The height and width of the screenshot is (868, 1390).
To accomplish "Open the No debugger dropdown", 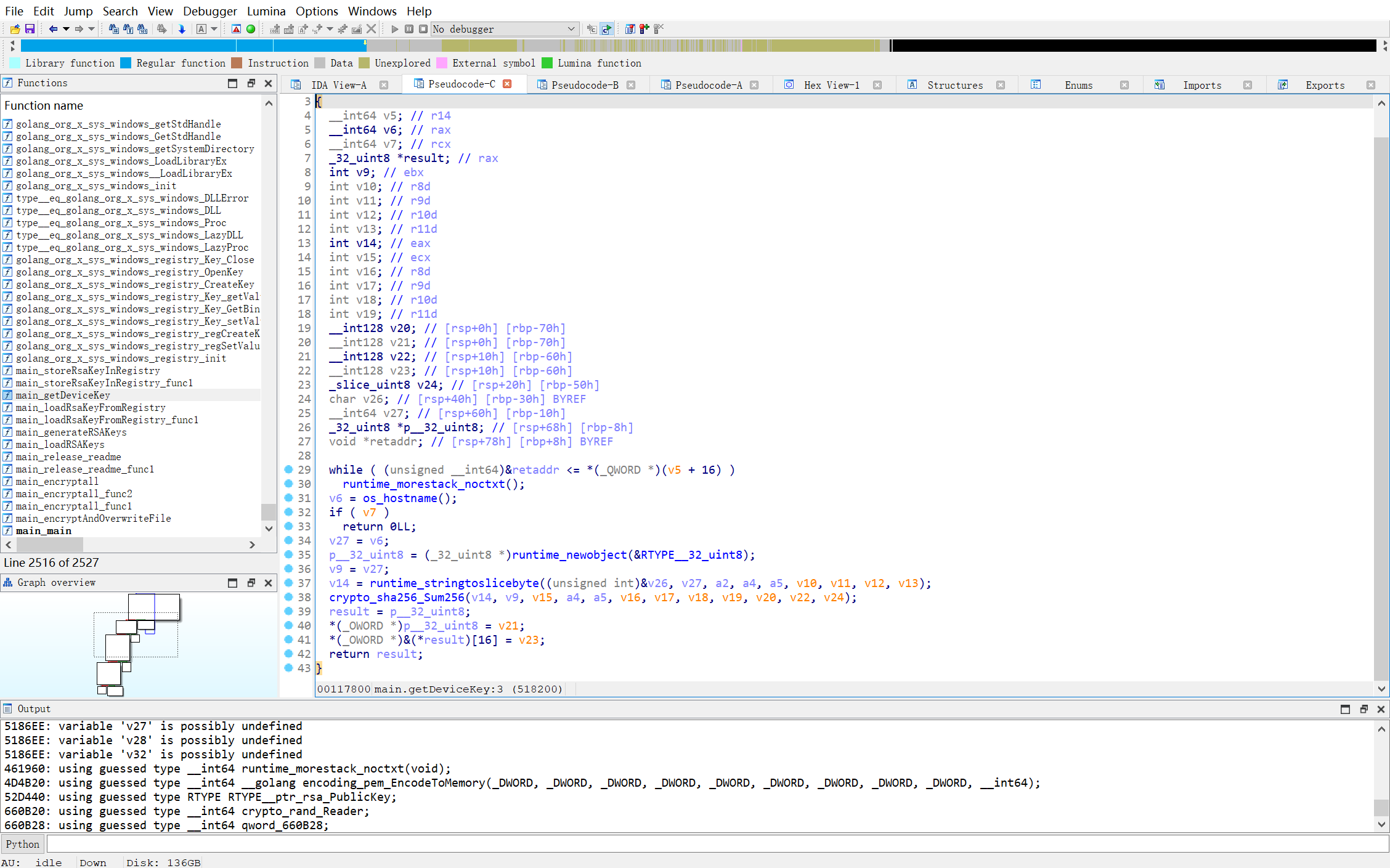I will pos(504,29).
